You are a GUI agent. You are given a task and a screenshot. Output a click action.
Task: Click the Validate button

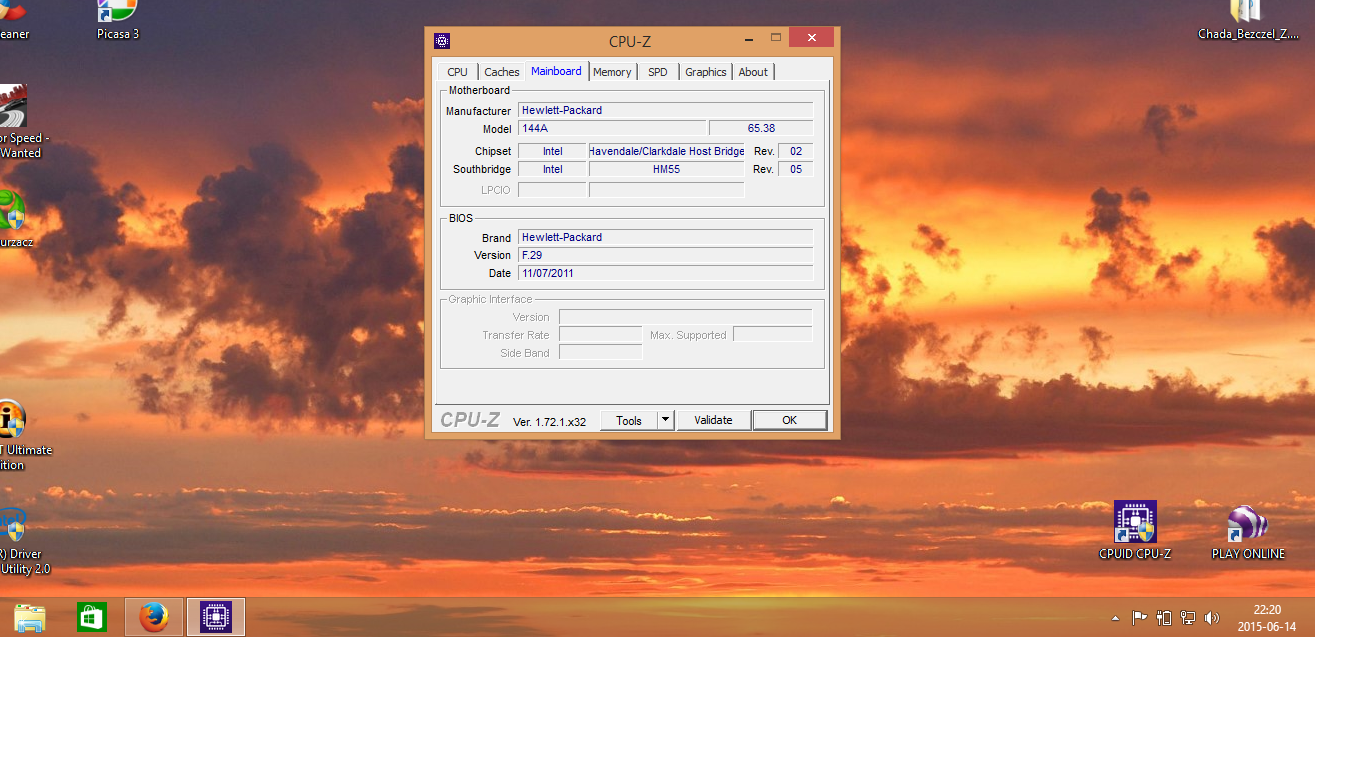point(714,421)
